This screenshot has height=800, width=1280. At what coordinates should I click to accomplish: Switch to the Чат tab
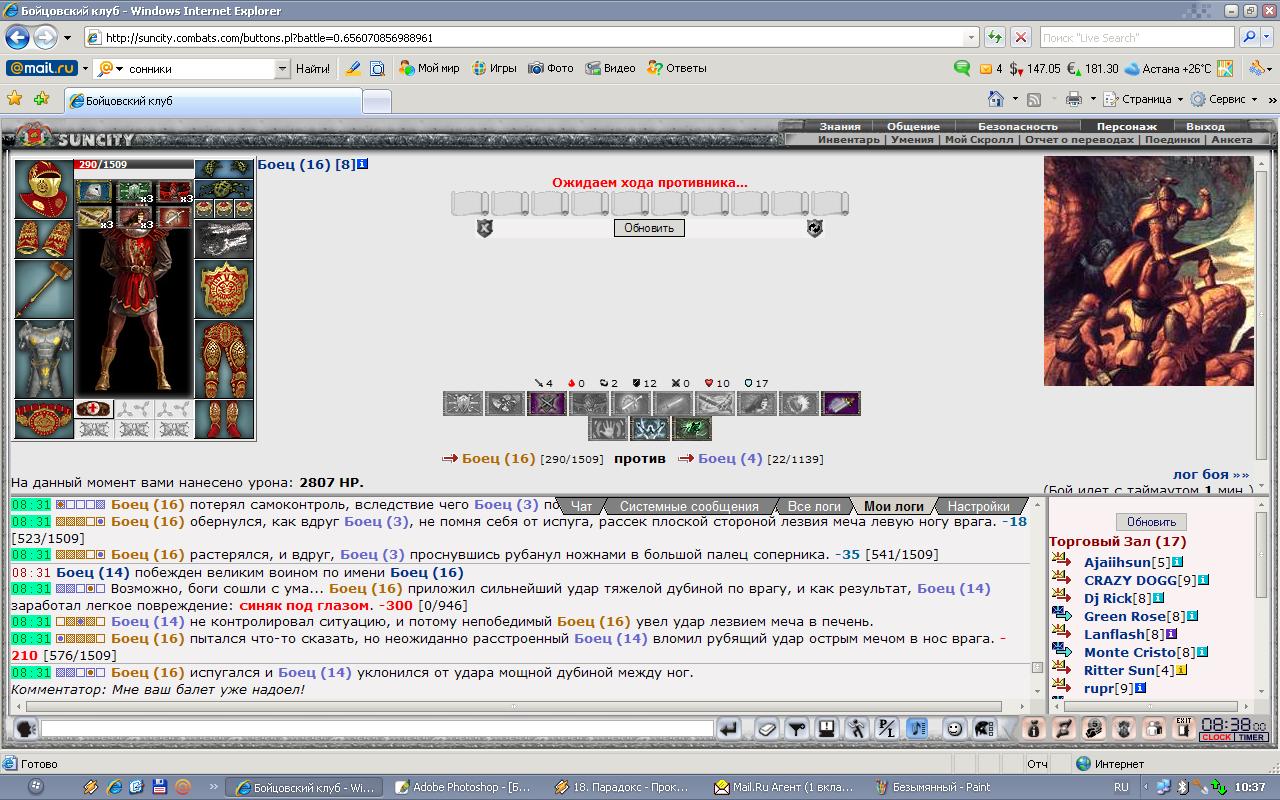point(581,506)
